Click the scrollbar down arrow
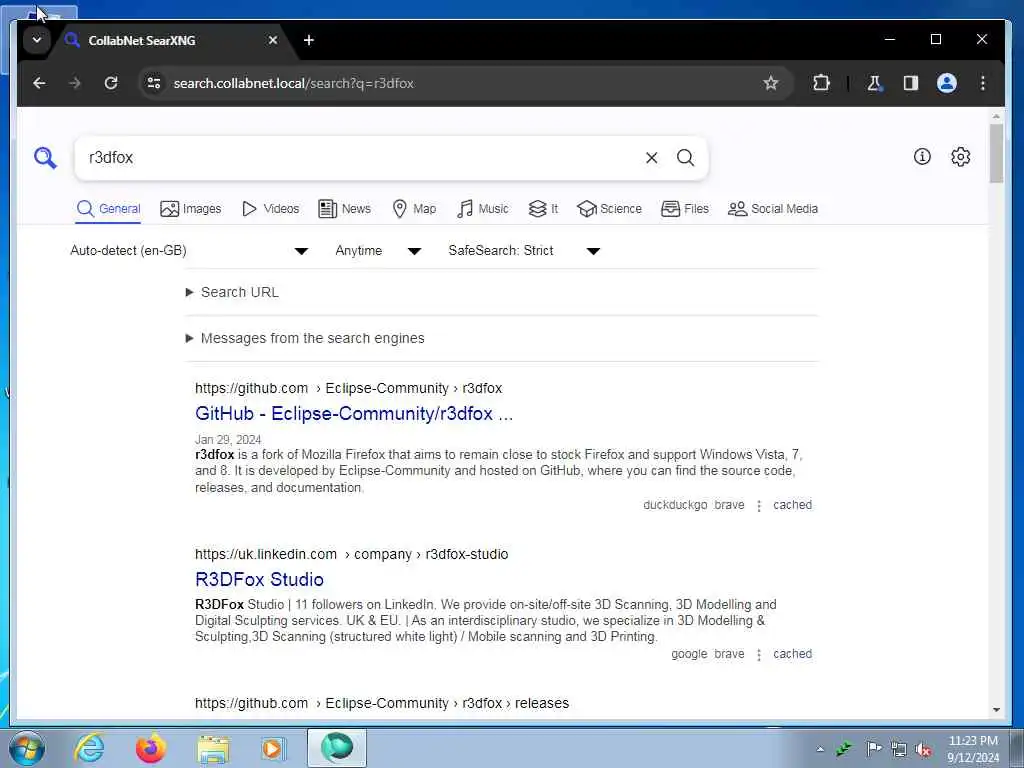1024x768 pixels. 996,710
